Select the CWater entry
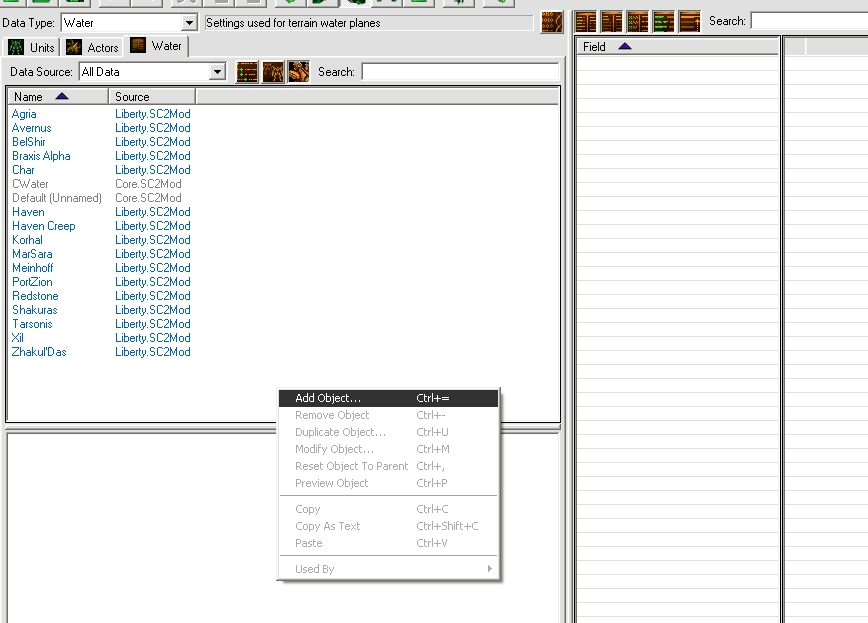The width and height of the screenshot is (868, 623). [30, 184]
